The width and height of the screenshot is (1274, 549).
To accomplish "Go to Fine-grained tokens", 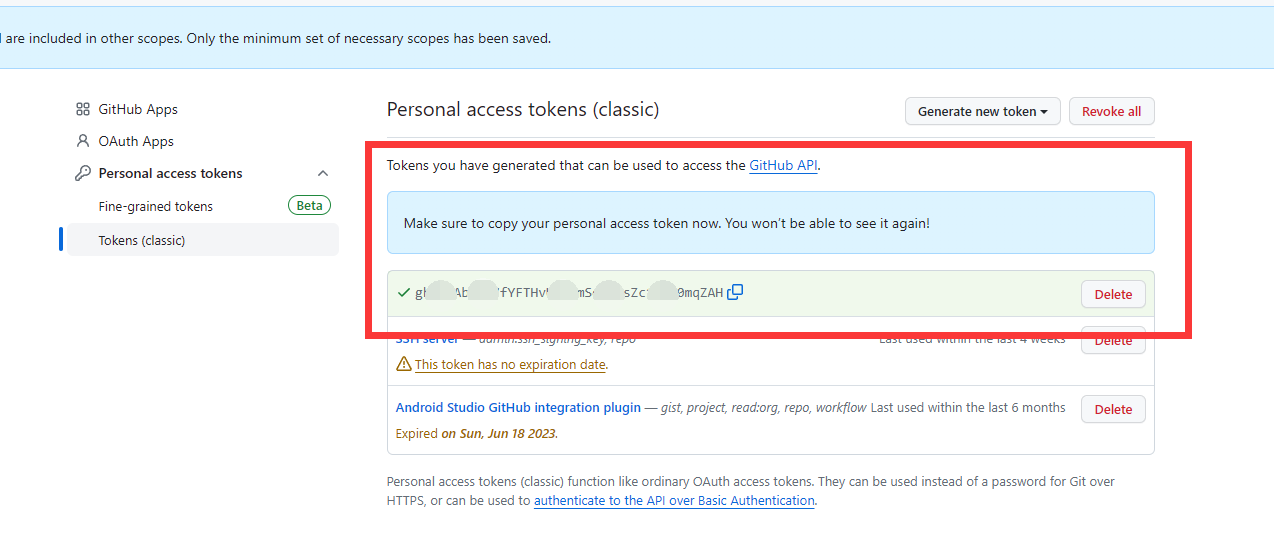I will (156, 206).
